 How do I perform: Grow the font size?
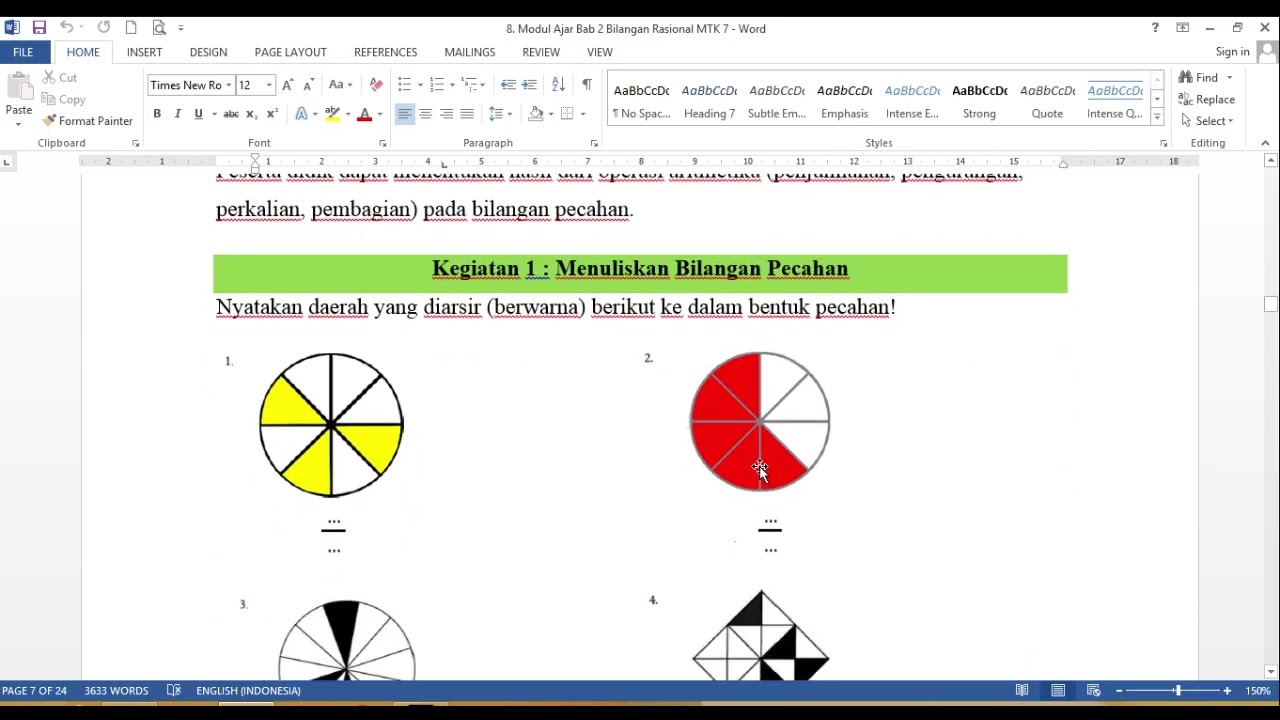click(x=288, y=85)
